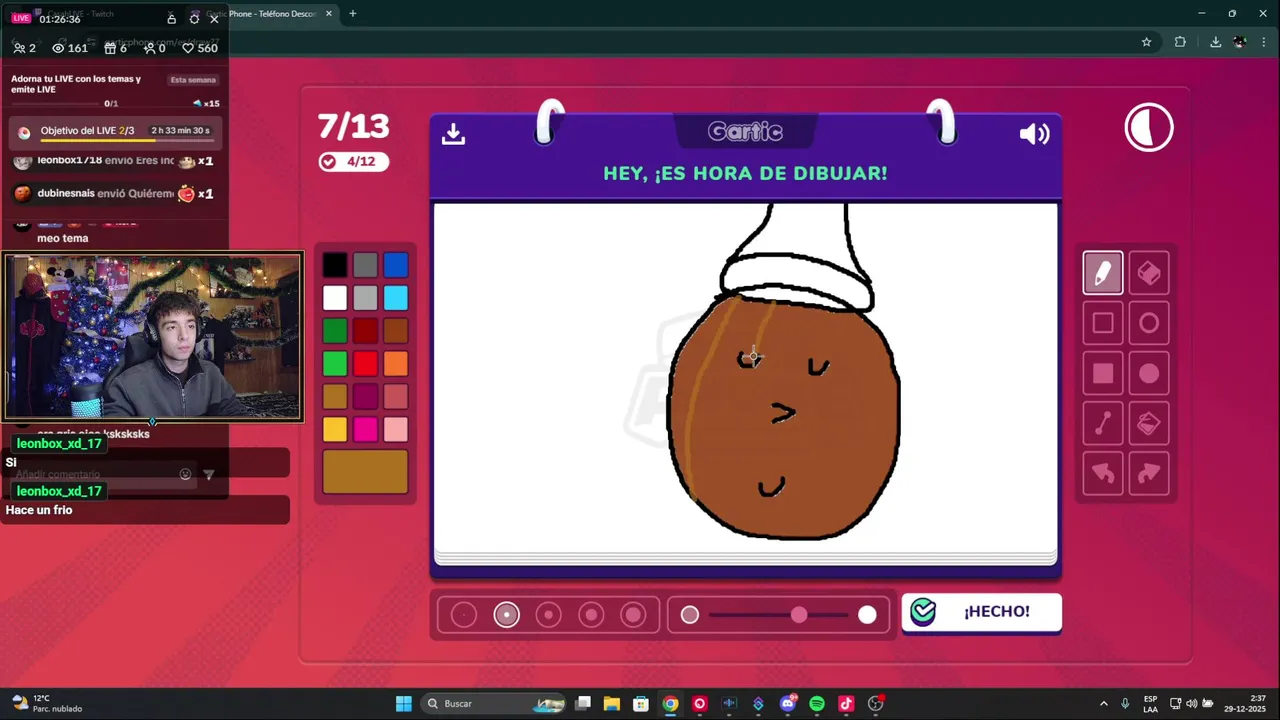Screen dimensions: 1280x720
Task: Bookmark this page with the star icon
Action: [x=1146, y=42]
